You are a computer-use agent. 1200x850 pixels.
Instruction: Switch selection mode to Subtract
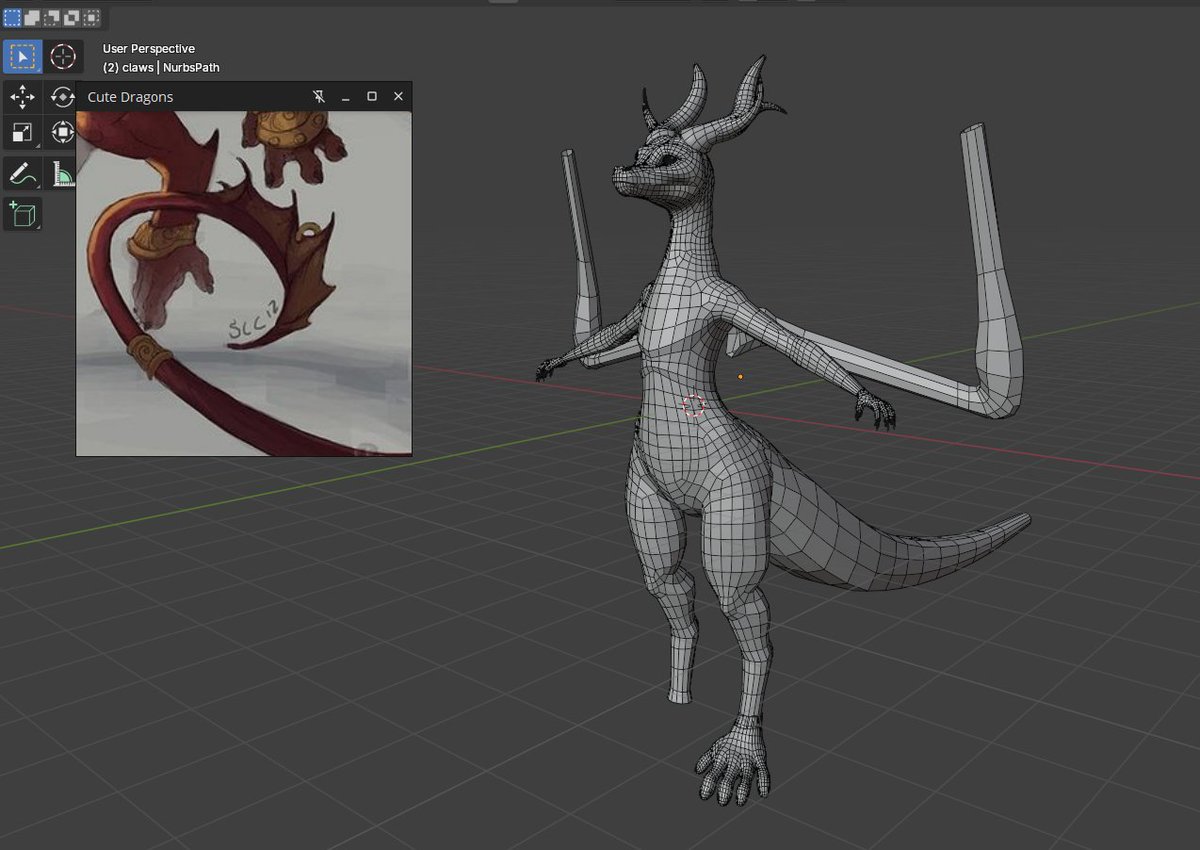[52, 17]
